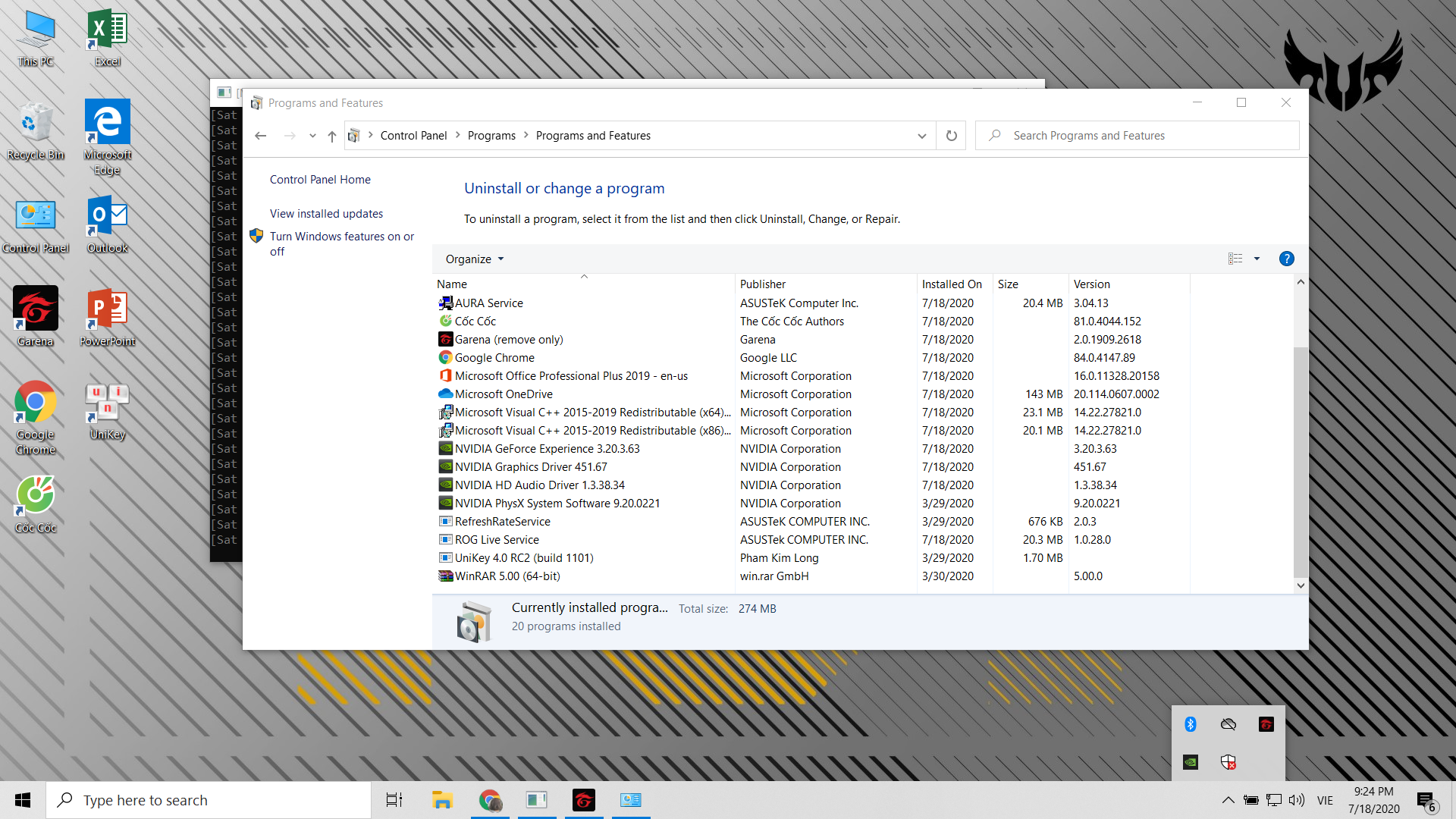Click the list vertical scrollbar thumb

click(x=1301, y=463)
